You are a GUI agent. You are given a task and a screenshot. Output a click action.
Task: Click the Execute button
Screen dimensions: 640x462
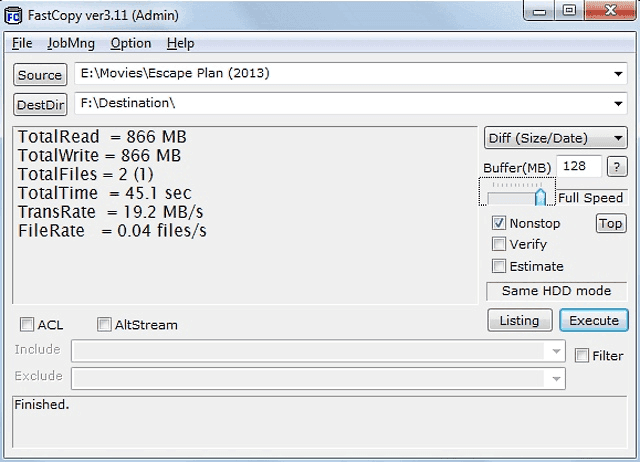pyautogui.click(x=594, y=320)
